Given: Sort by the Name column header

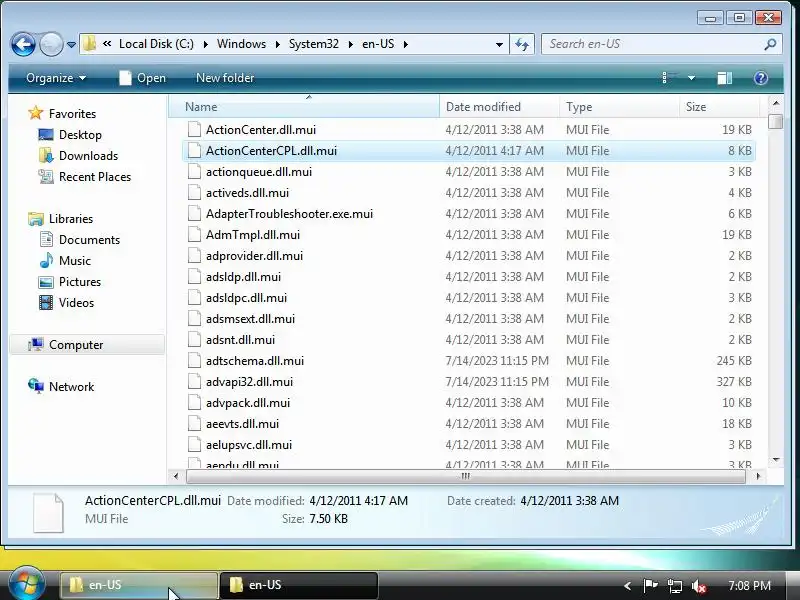Looking at the screenshot, I should (x=304, y=107).
